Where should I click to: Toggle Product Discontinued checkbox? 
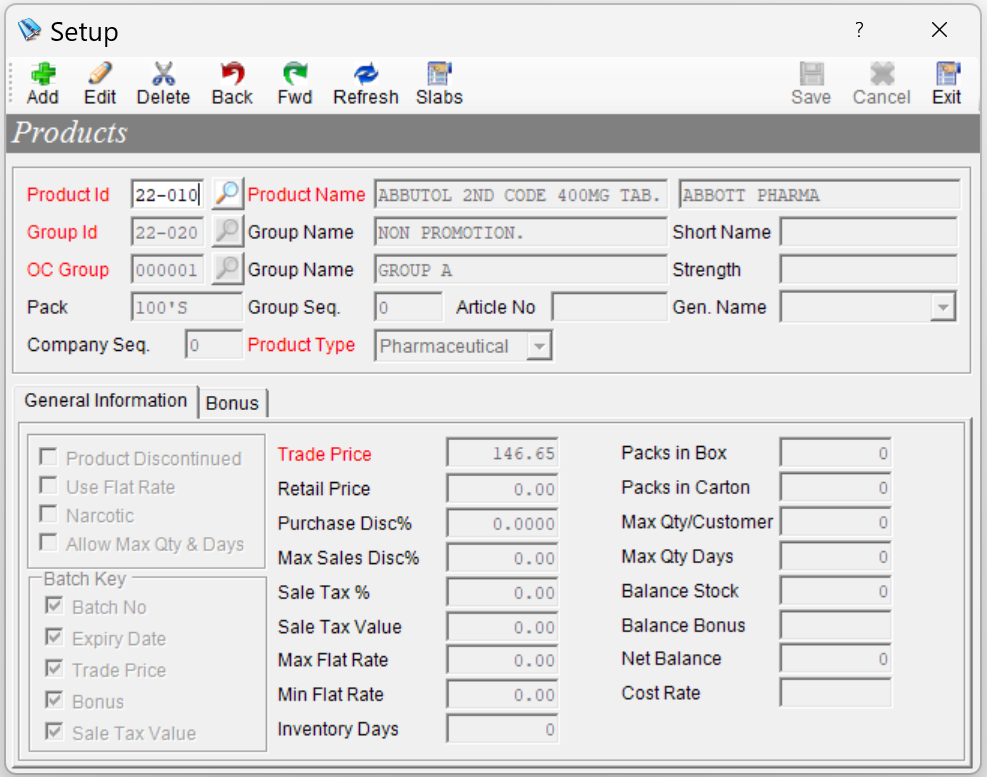(x=48, y=457)
